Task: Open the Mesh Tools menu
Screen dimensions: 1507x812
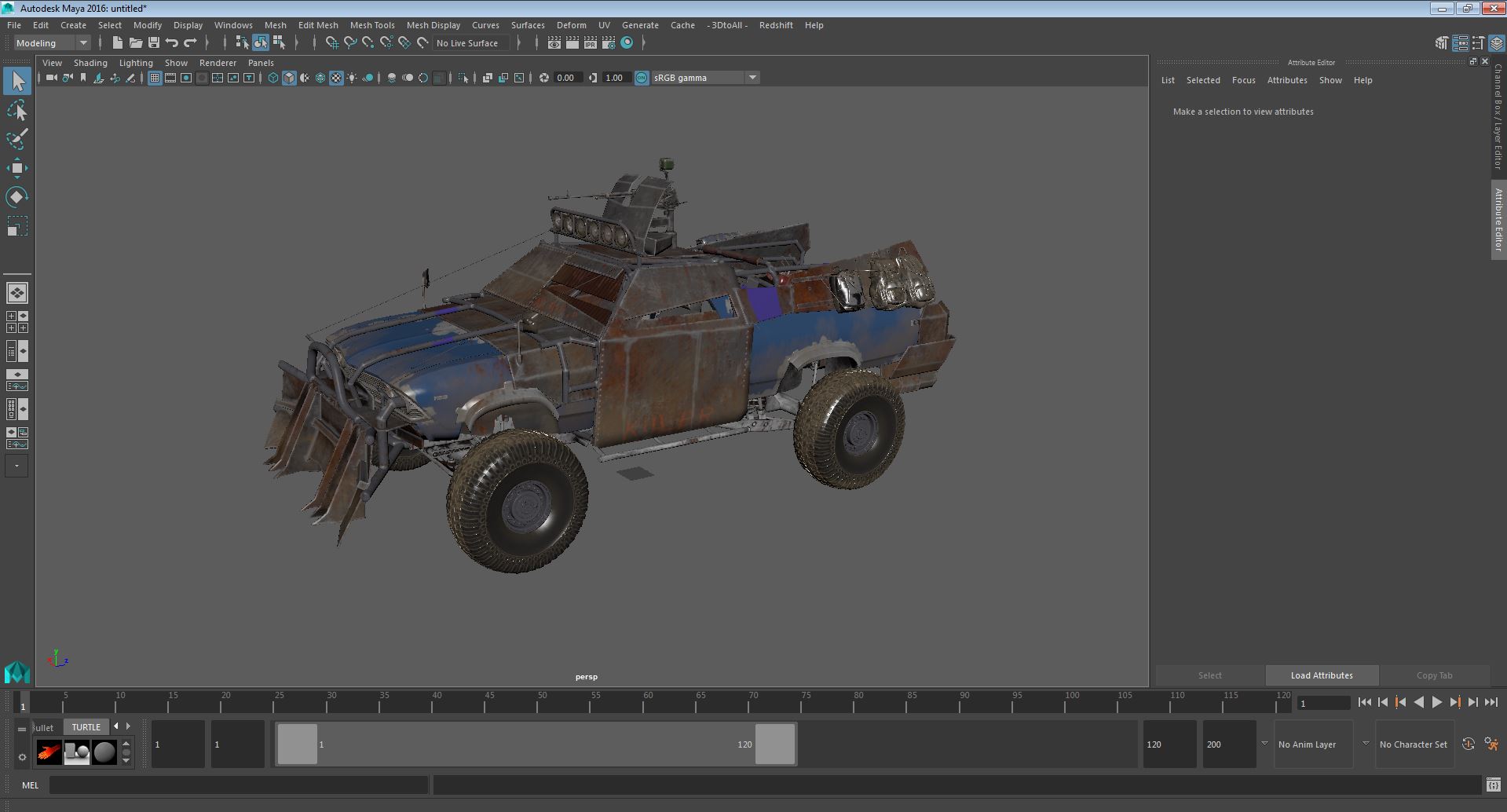Action: 371,25
